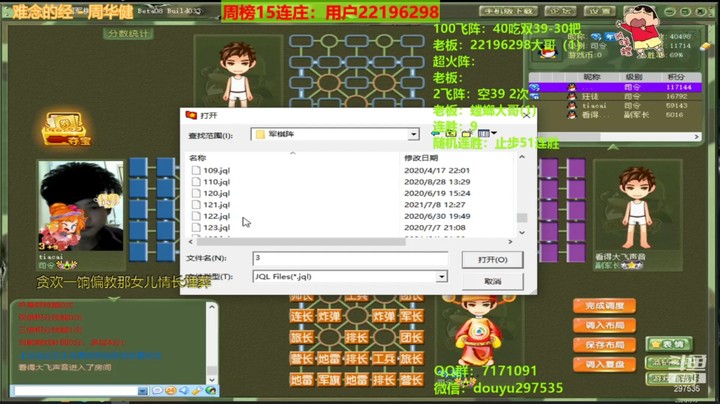Screen dimensions: 720x404
Task: Open the 设置 settings button
Action: click(599, 11)
